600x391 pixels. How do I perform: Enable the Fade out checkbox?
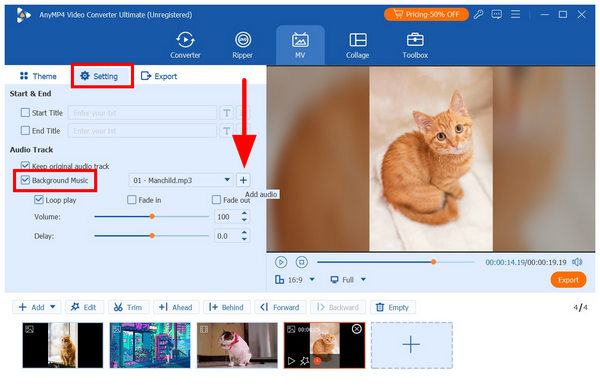(x=217, y=200)
